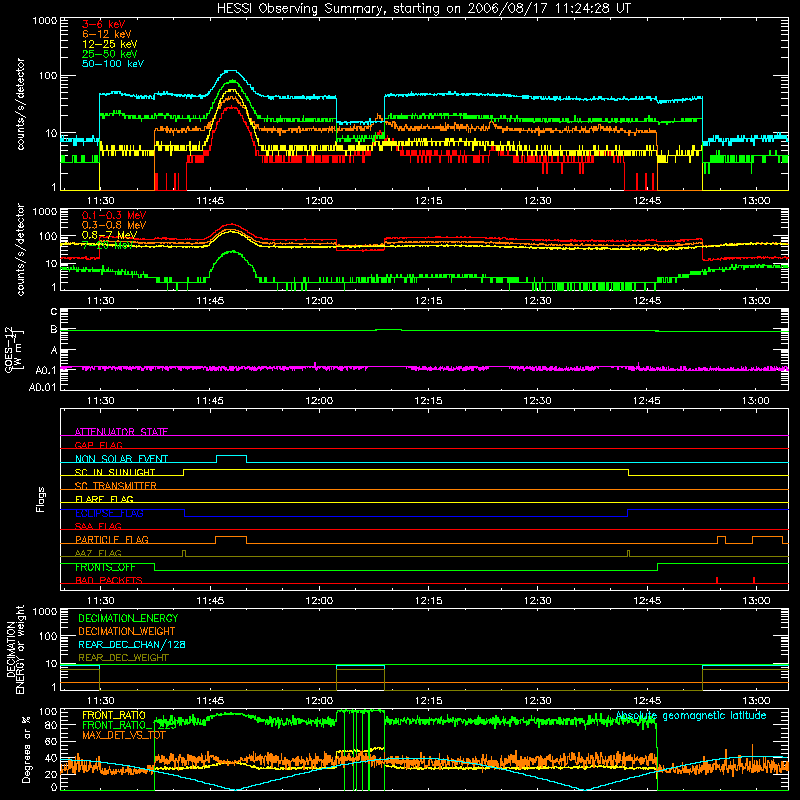Click the 'A0.1' tick on GOES axis
Image resolution: width=800 pixels, height=800 pixels.
click(x=45, y=370)
